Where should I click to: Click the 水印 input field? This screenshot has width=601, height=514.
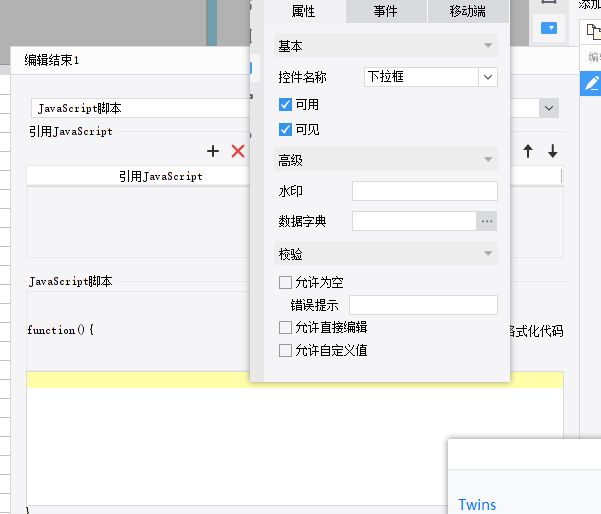425,191
